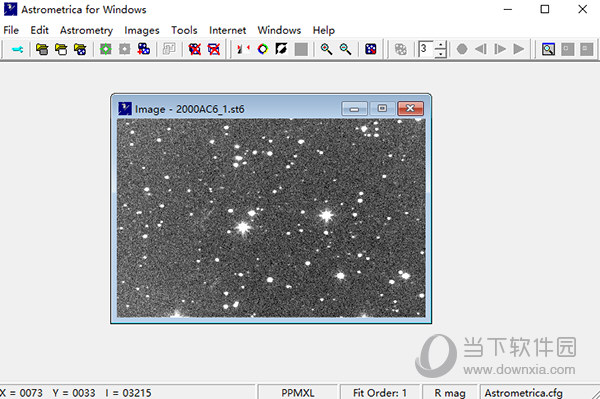Open the Internet menu

[x=227, y=30]
